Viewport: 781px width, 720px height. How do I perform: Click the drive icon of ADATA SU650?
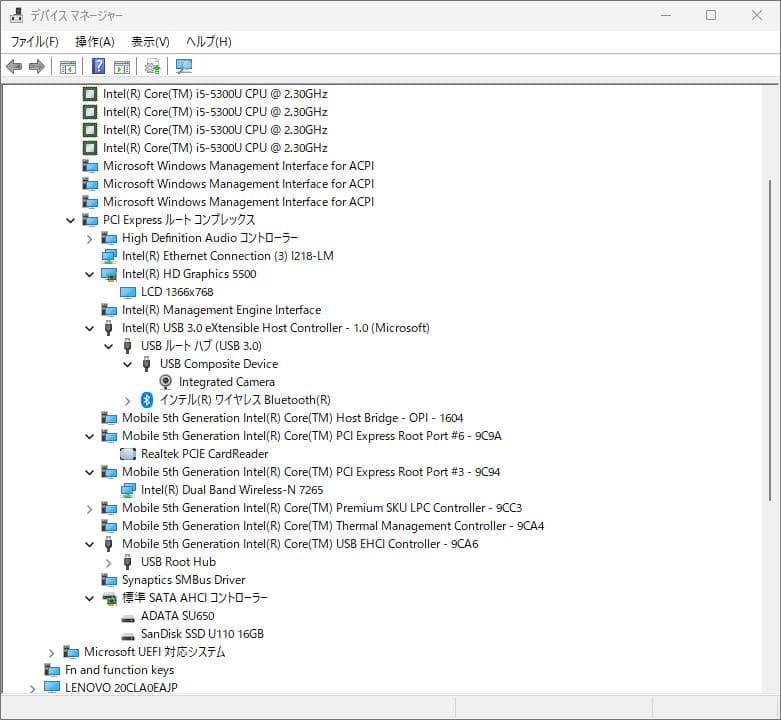128,618
